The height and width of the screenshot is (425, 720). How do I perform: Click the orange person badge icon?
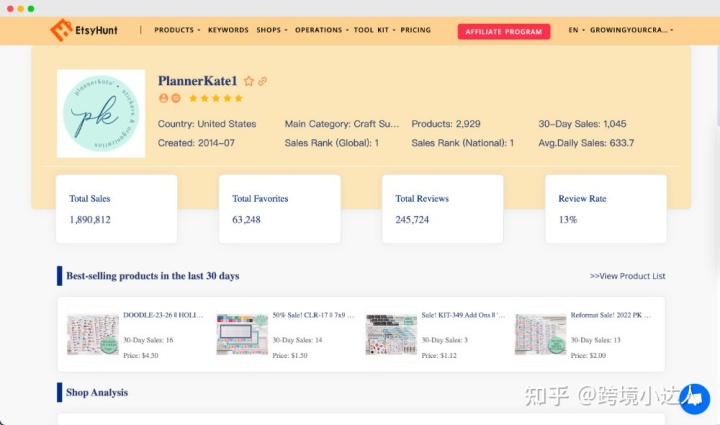163,98
